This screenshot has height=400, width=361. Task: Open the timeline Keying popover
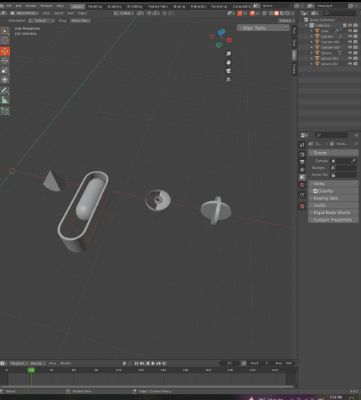click(37, 363)
